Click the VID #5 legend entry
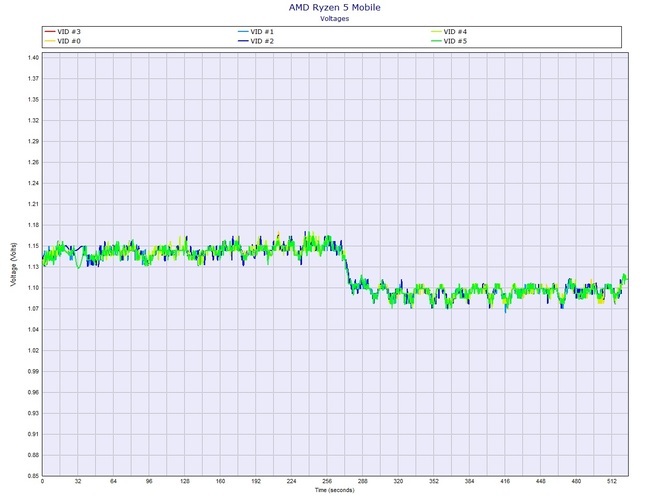 coord(449,41)
